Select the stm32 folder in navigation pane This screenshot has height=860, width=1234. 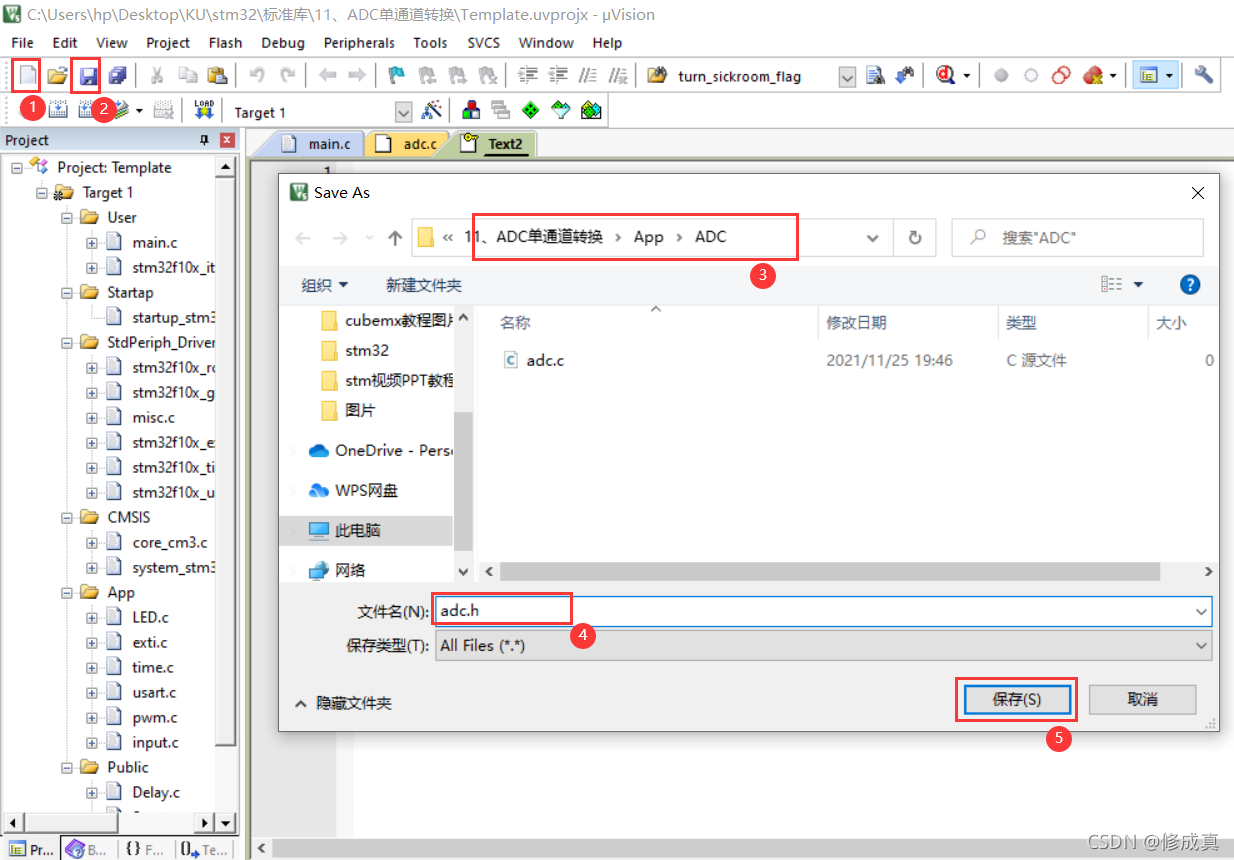click(x=367, y=350)
